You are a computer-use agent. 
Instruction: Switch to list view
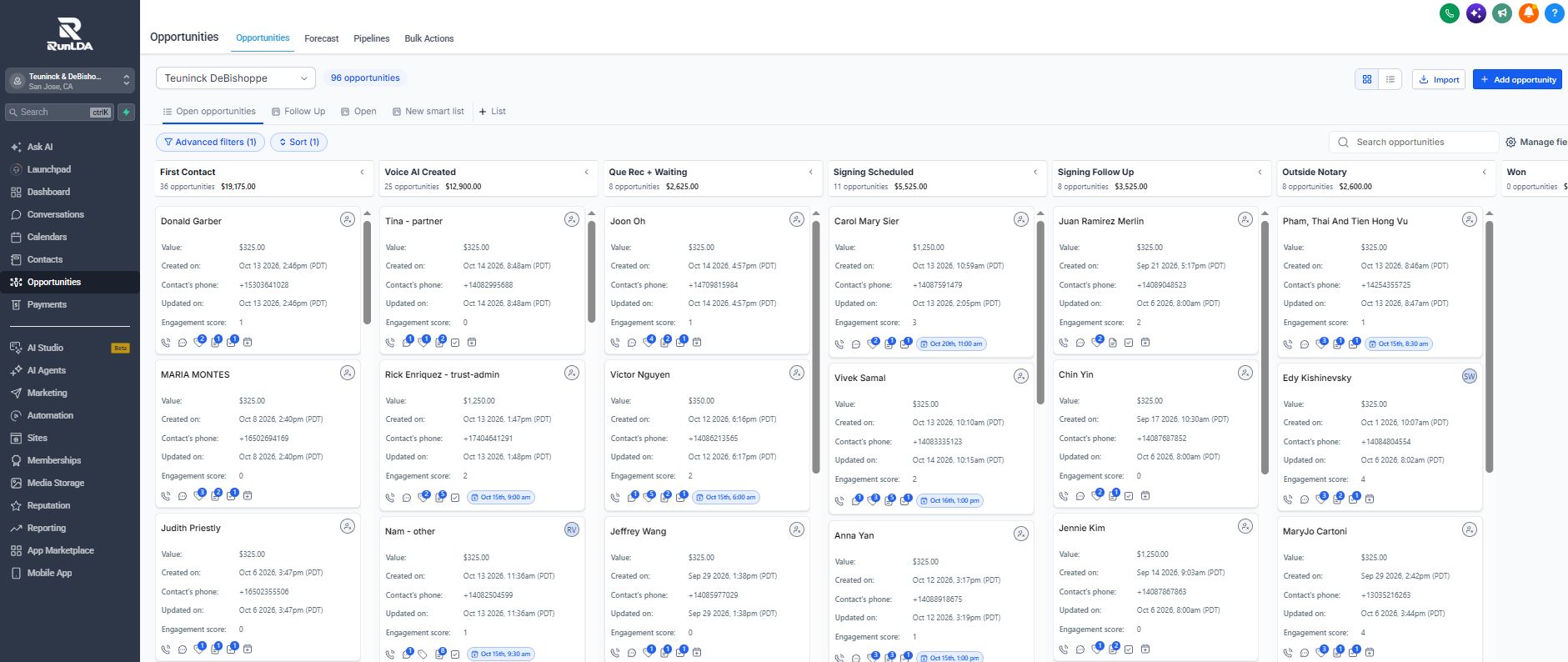(1390, 79)
